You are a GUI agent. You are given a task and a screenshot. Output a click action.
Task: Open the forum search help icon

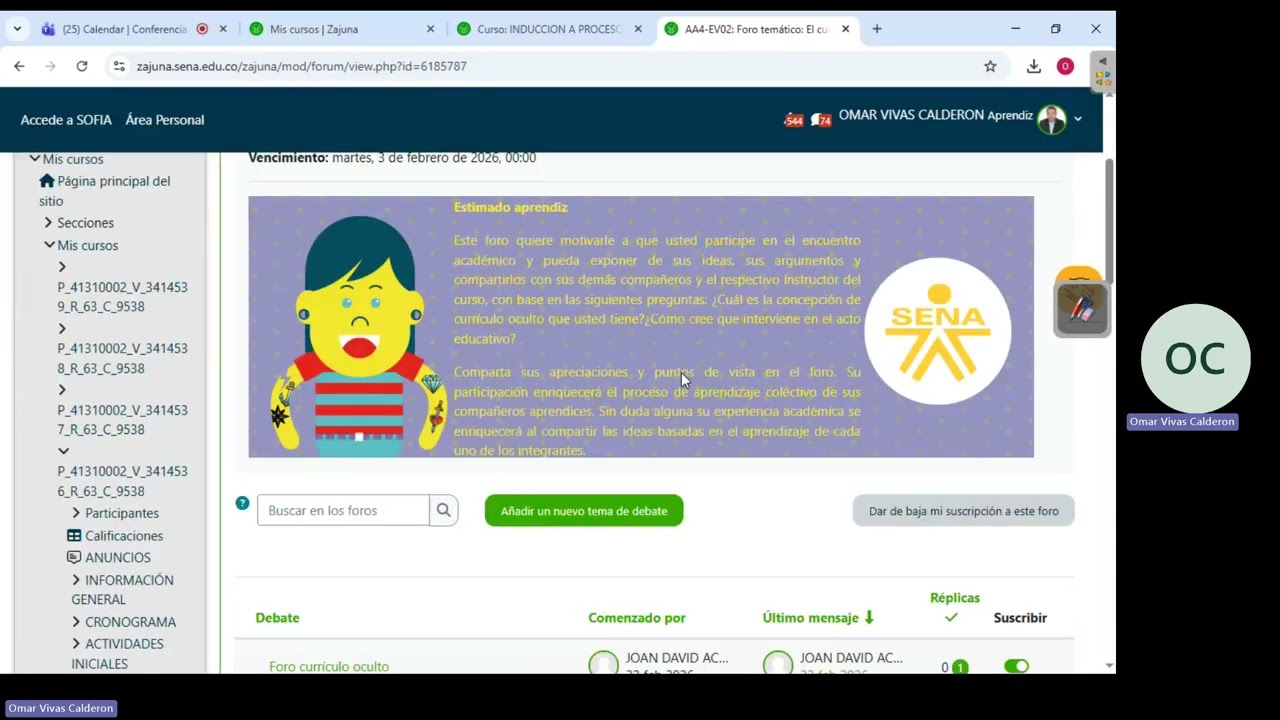[x=242, y=503]
